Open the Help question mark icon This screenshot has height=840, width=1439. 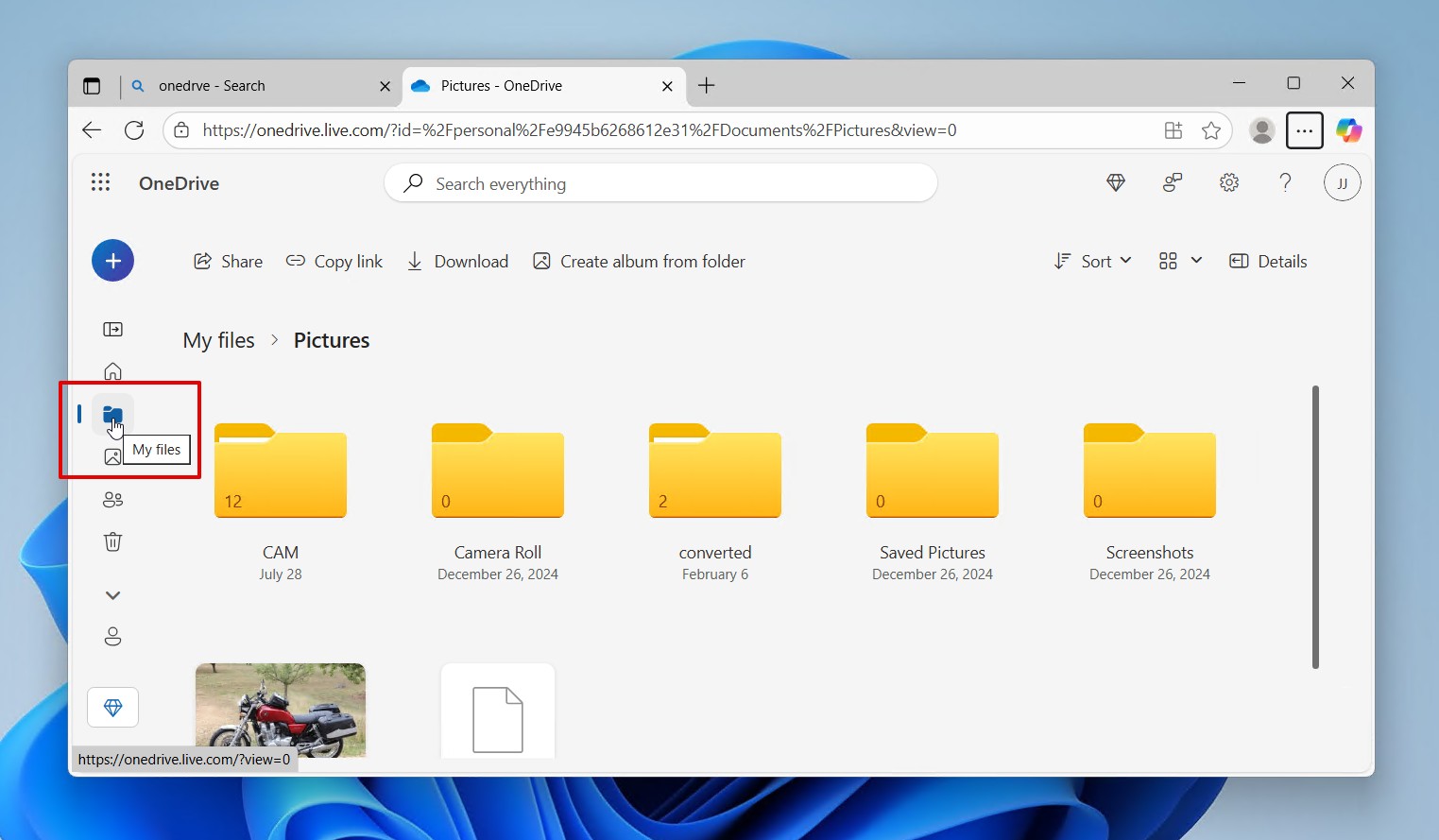tap(1285, 182)
